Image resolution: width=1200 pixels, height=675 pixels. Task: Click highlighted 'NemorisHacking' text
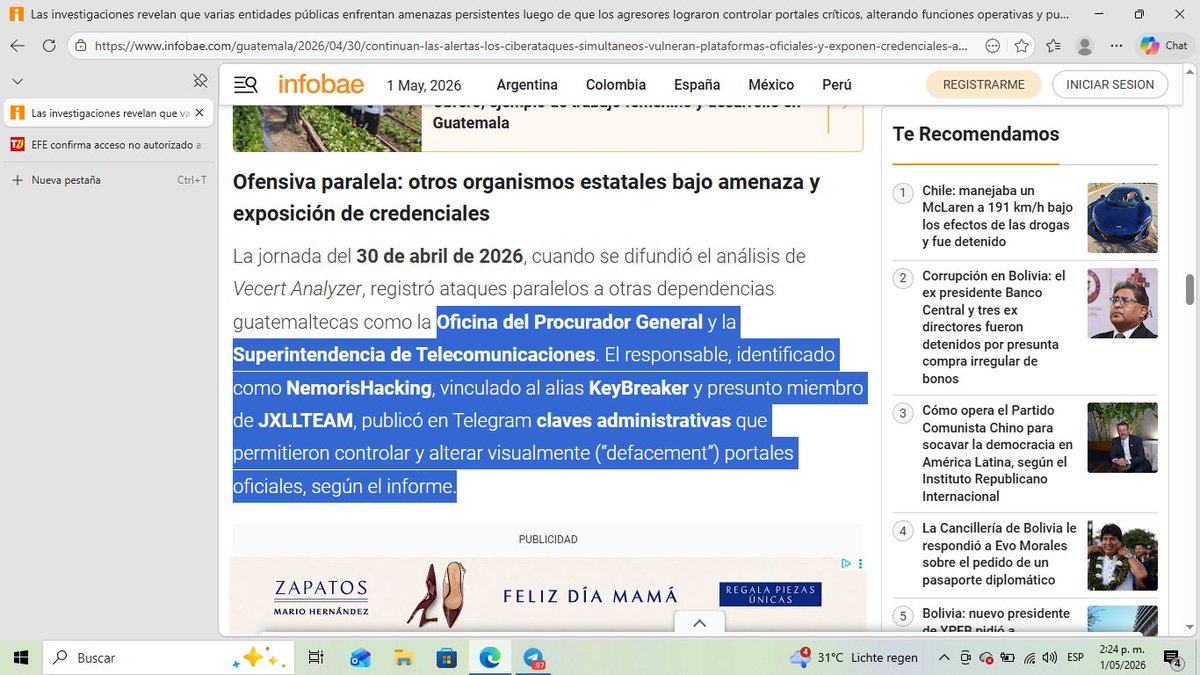click(x=359, y=387)
